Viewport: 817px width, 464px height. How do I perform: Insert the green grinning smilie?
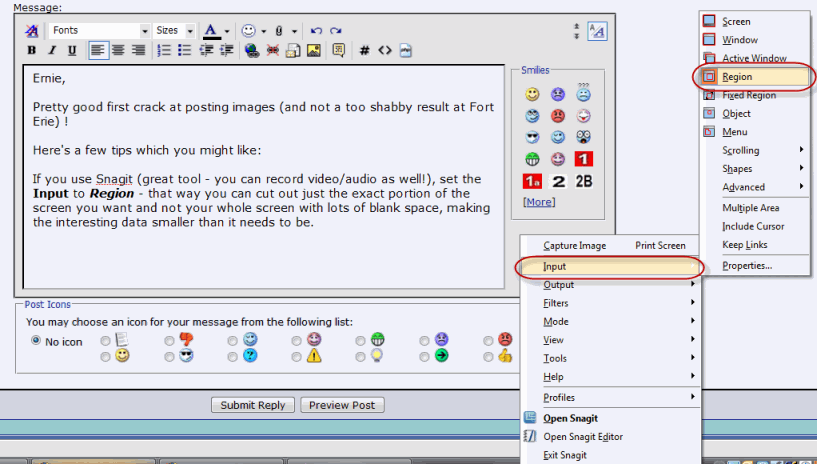coord(532,159)
